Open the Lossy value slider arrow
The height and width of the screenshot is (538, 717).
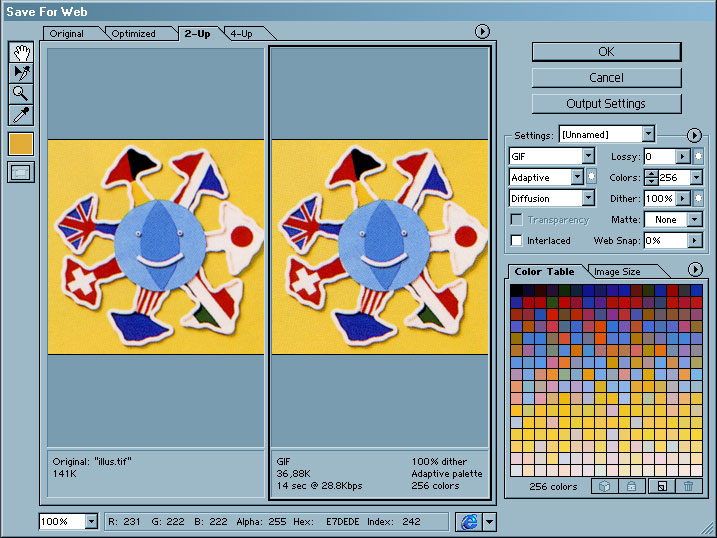[682, 156]
